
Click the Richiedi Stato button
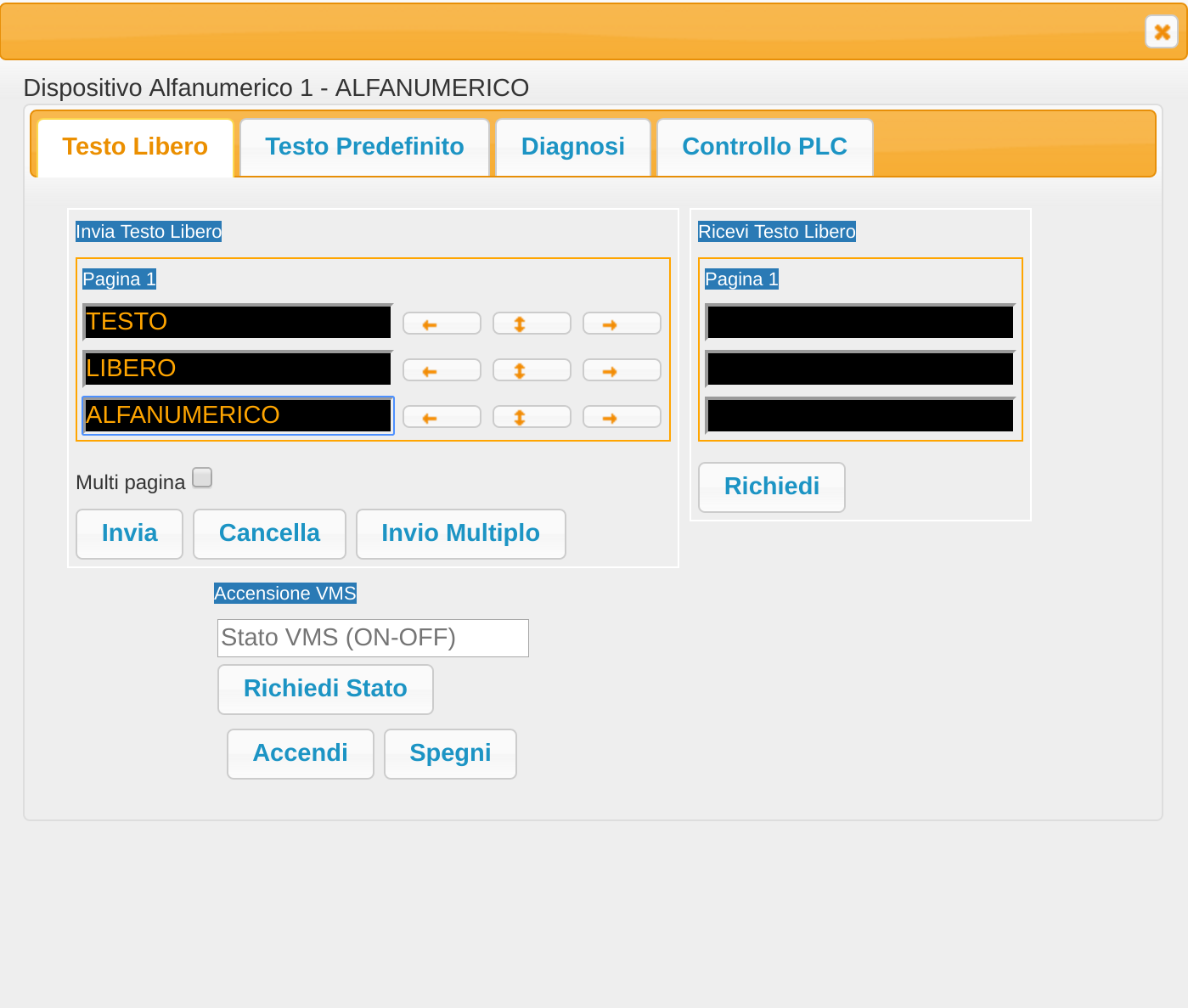325,690
